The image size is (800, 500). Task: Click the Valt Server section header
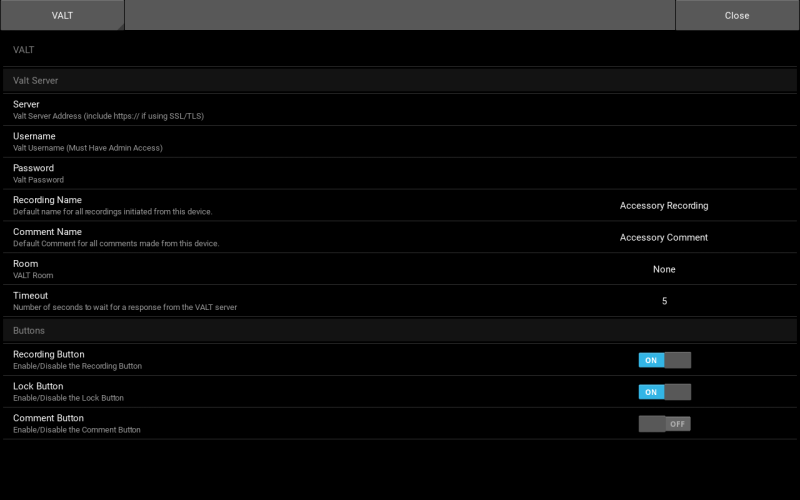coord(400,80)
